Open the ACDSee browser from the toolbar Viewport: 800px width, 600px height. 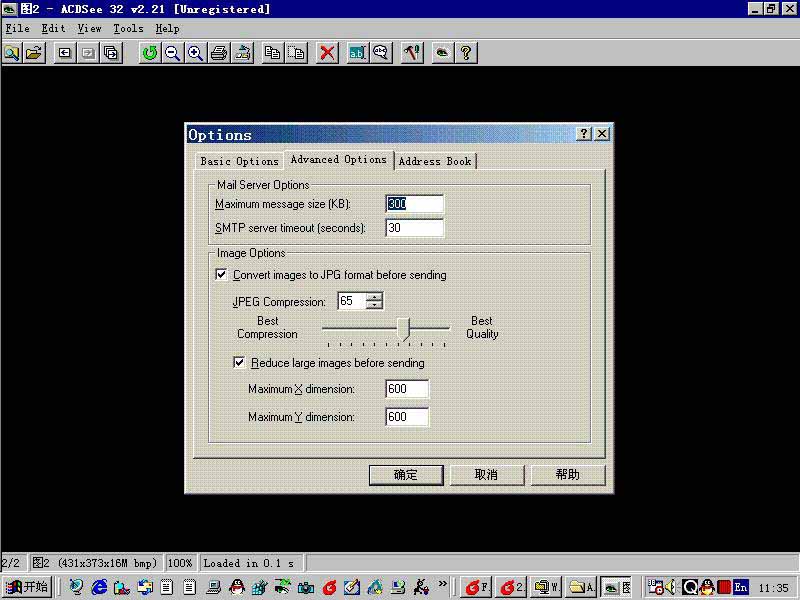pyautogui.click(x=12, y=53)
